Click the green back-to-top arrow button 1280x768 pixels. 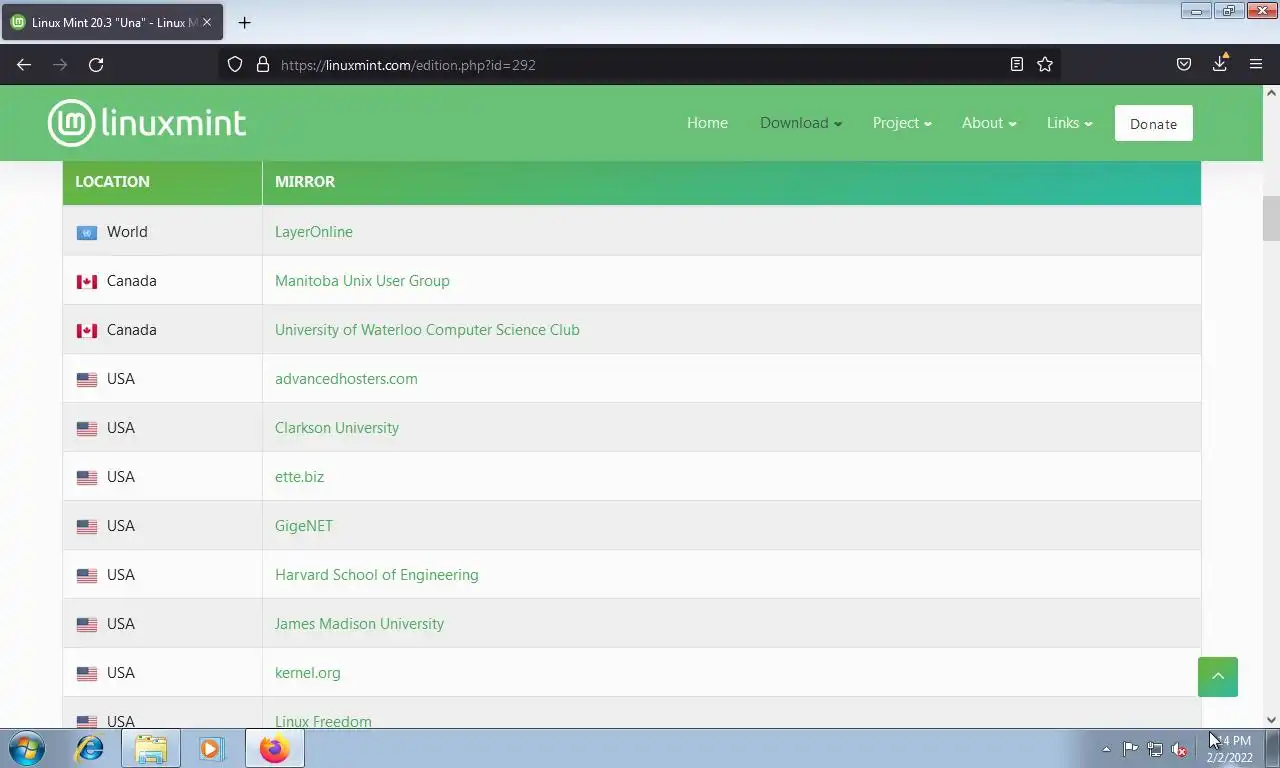coord(1218,677)
